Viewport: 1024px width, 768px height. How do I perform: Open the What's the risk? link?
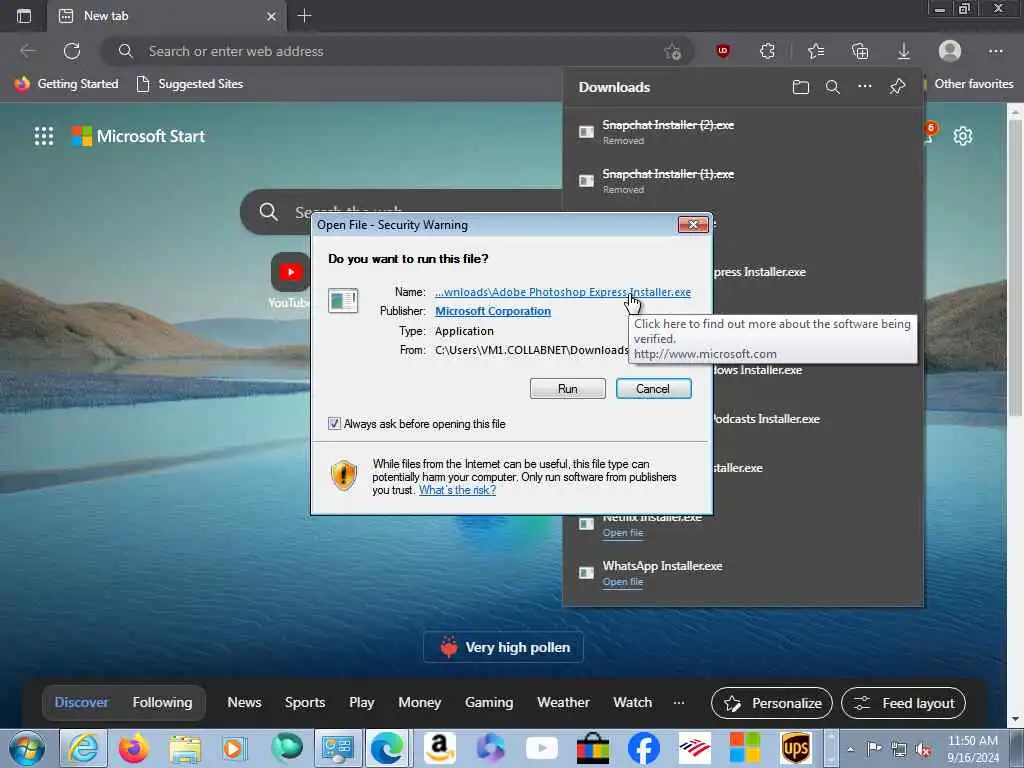(x=457, y=490)
